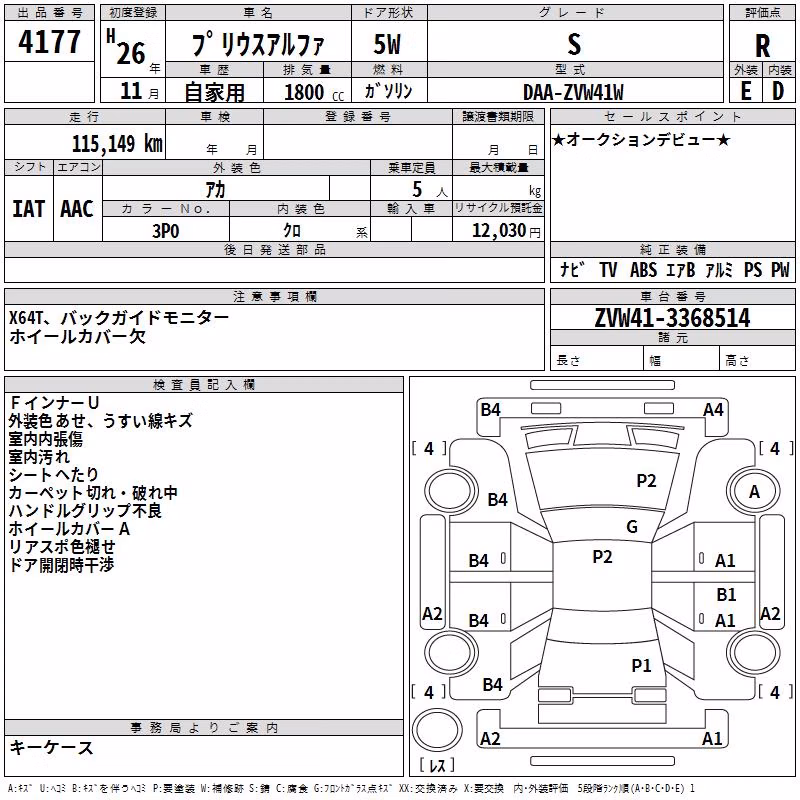Click the B1 mark on the diagram
The height and width of the screenshot is (800, 800).
pyautogui.click(x=726, y=594)
